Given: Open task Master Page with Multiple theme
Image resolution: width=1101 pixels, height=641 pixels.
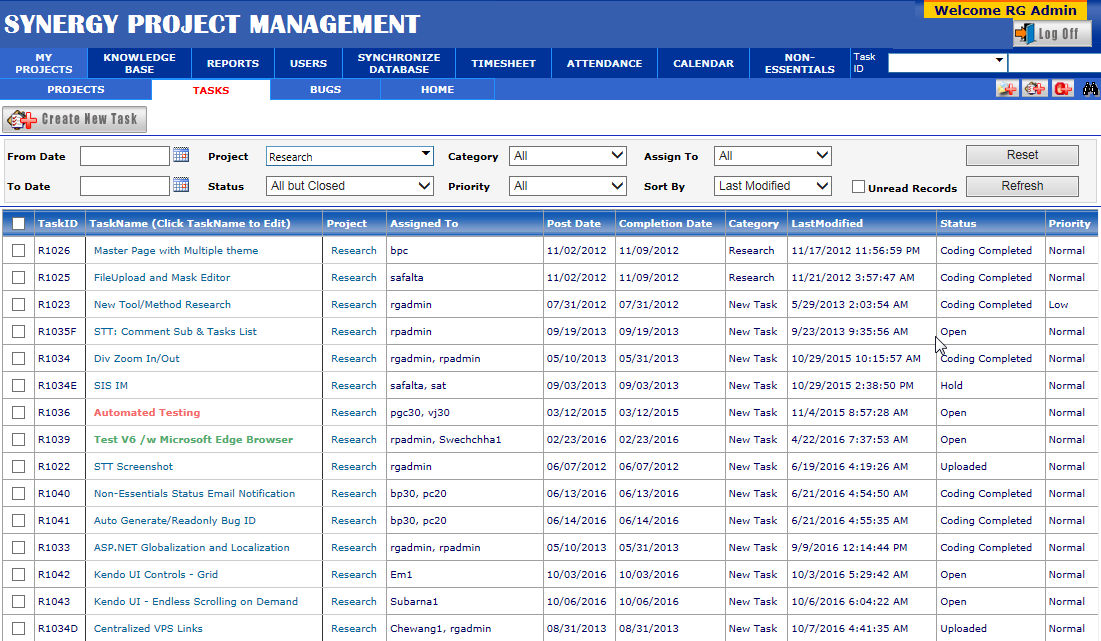Looking at the screenshot, I should [176, 251].
